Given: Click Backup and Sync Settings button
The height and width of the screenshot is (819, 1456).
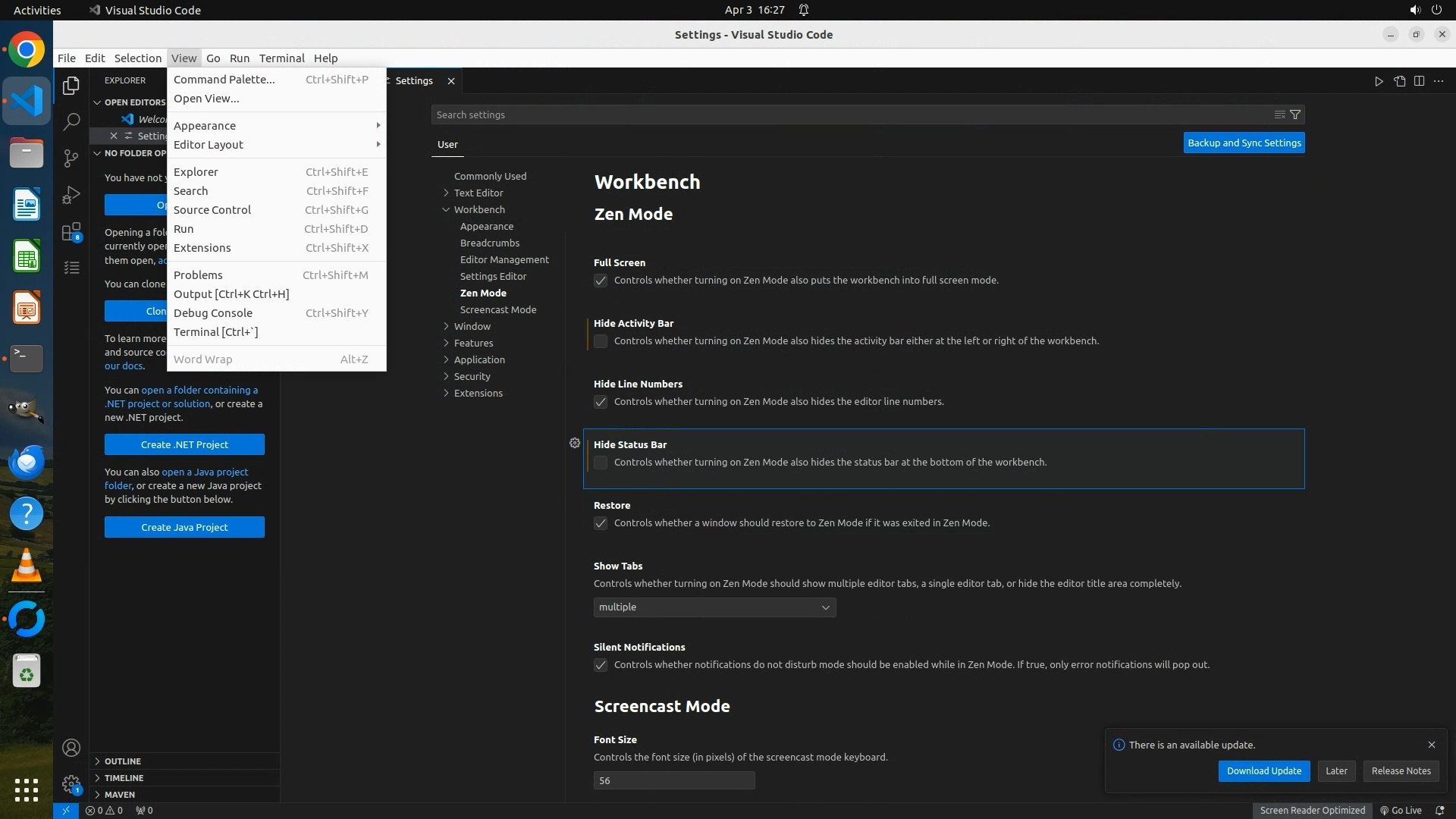Looking at the screenshot, I should click(1244, 143).
